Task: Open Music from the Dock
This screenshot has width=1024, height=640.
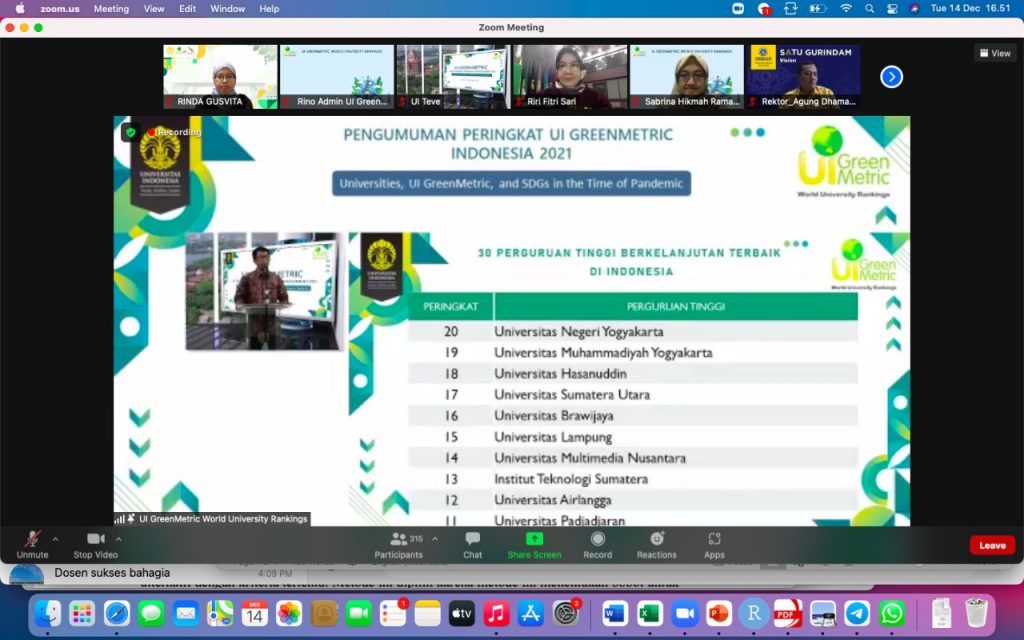Action: (496, 614)
